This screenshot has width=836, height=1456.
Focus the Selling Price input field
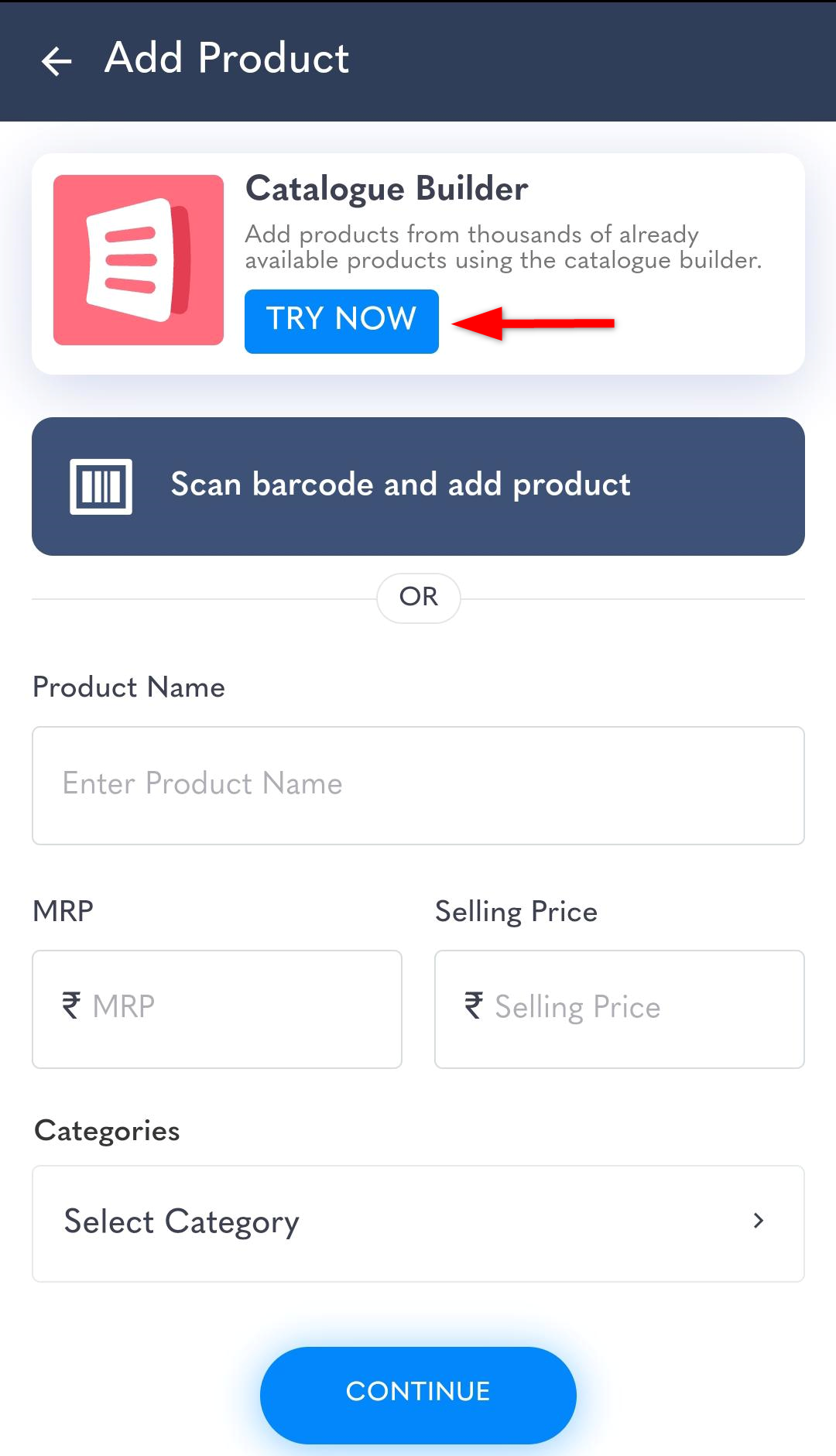619,1009
